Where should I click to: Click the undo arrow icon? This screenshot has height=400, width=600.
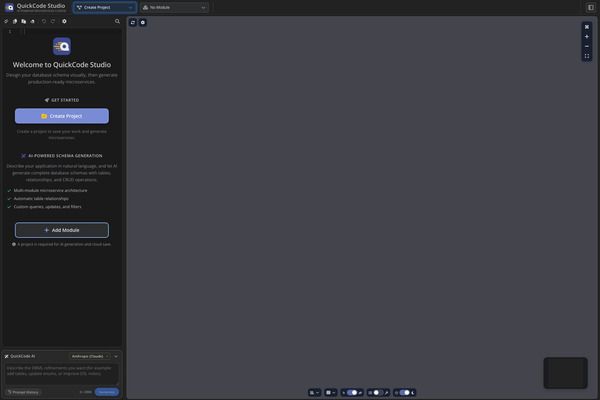pyautogui.click(x=44, y=21)
